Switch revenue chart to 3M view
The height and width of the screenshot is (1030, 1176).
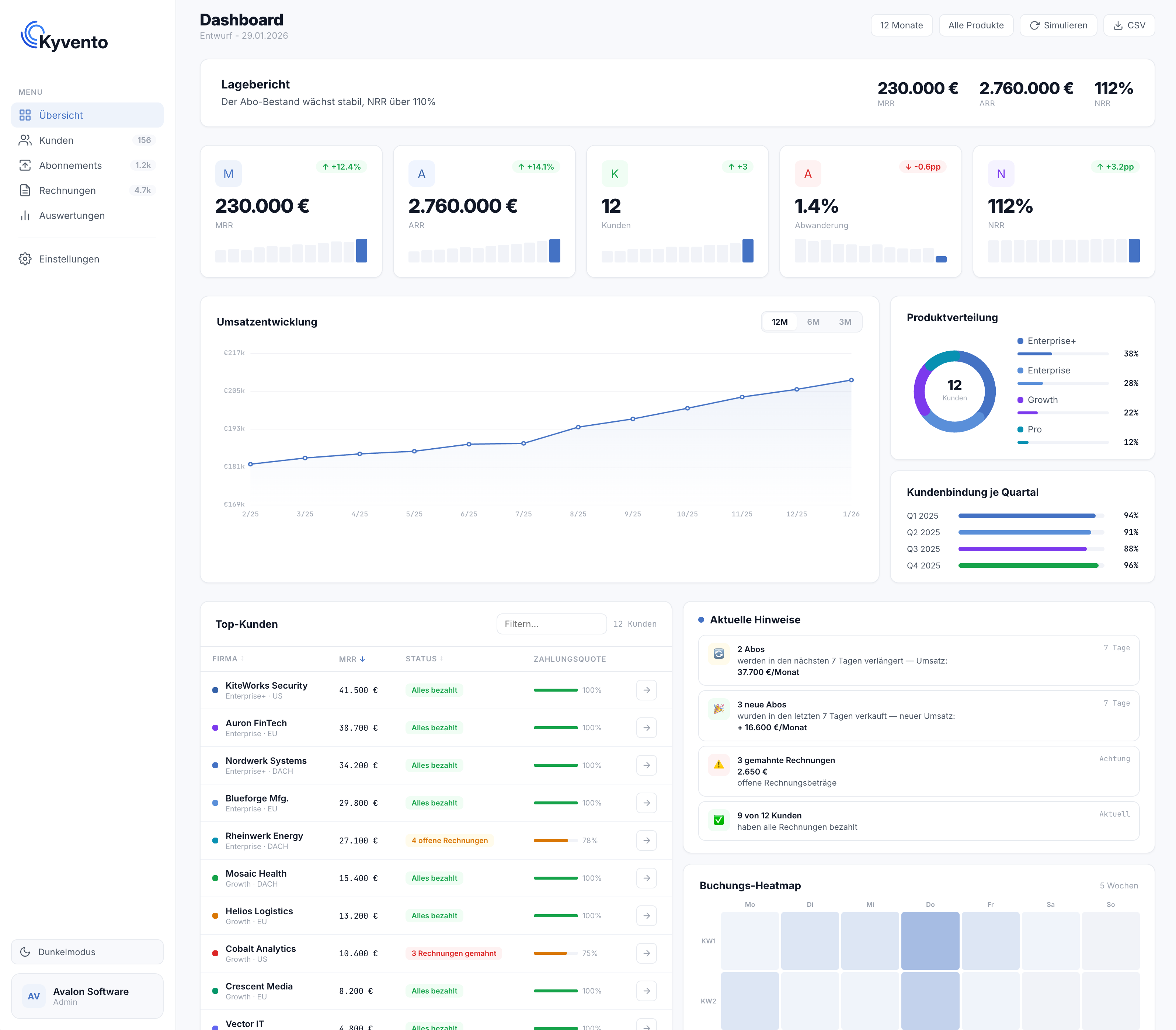pos(844,322)
